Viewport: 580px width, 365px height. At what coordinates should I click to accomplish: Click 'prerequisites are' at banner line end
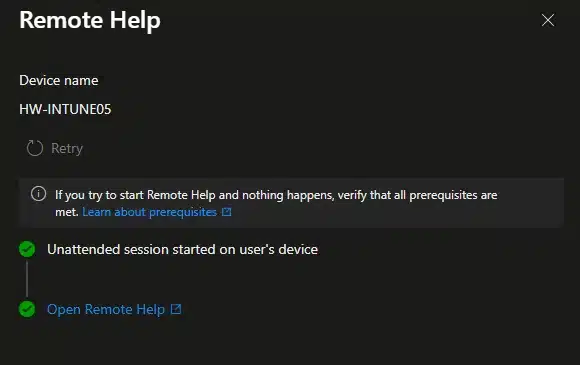coord(453,195)
